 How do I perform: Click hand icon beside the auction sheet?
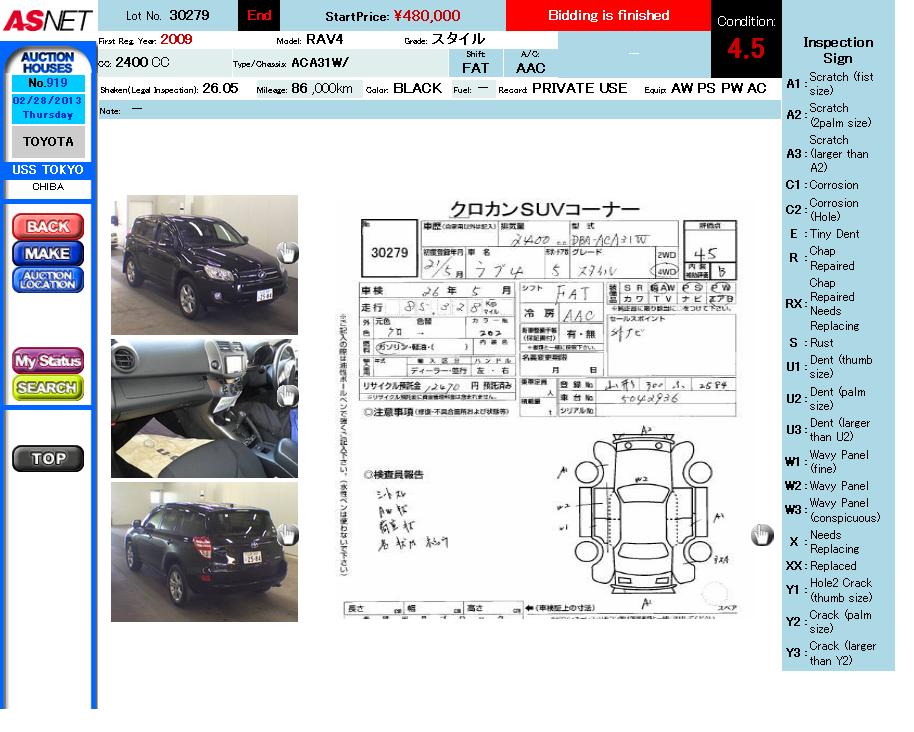pos(762,535)
